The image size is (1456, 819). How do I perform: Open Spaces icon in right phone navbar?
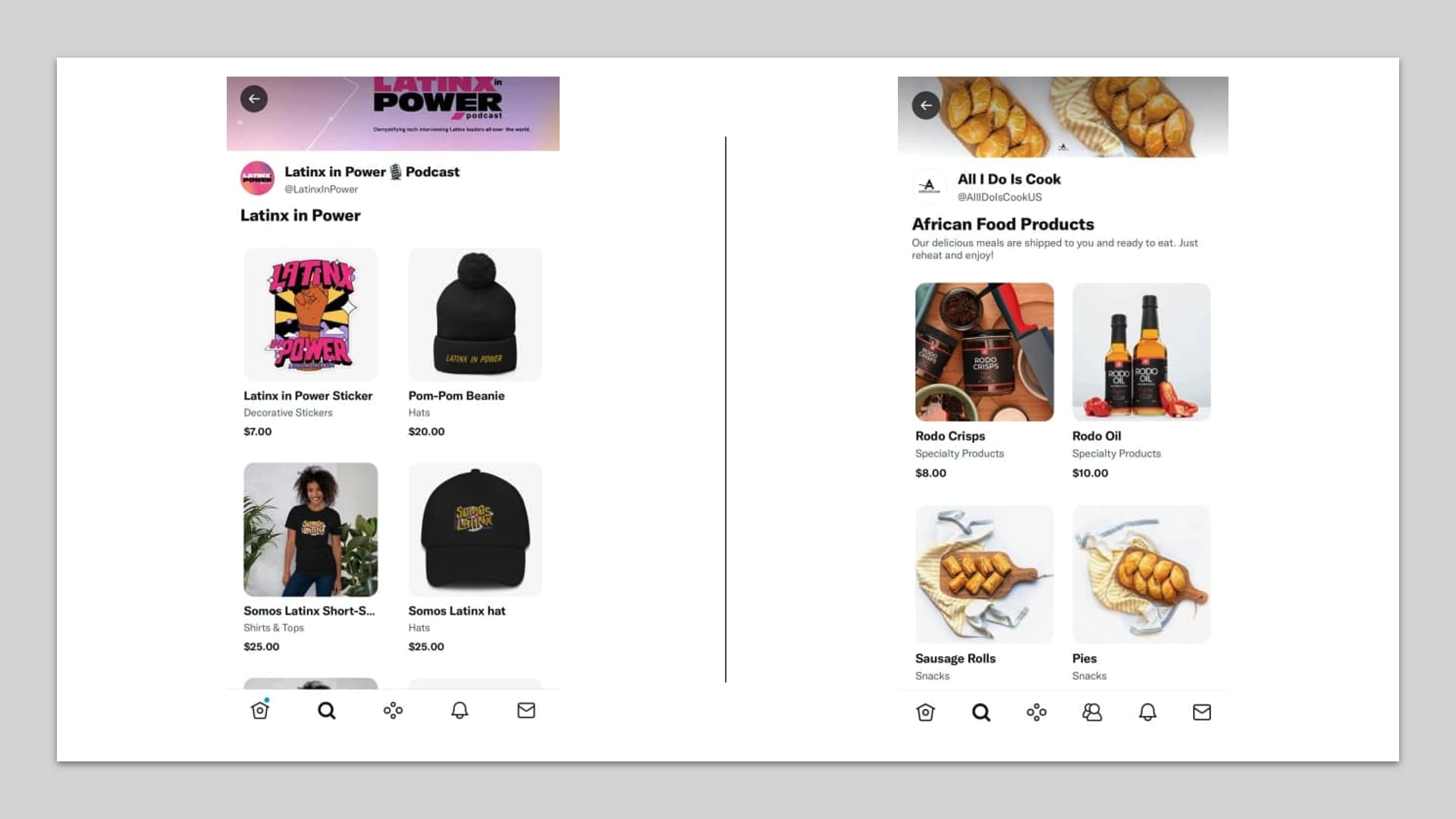1037,712
